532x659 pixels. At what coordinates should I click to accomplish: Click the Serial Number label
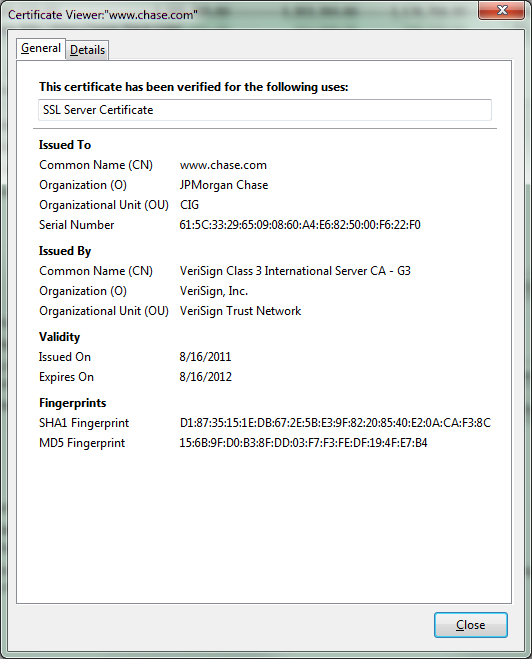click(x=76, y=225)
